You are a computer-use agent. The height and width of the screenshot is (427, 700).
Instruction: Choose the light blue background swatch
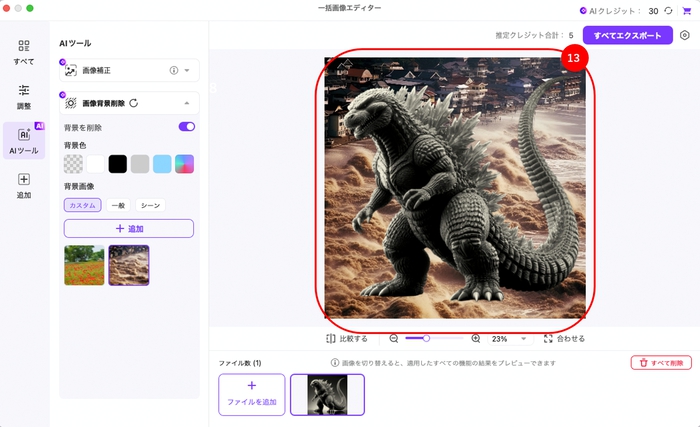coord(162,164)
